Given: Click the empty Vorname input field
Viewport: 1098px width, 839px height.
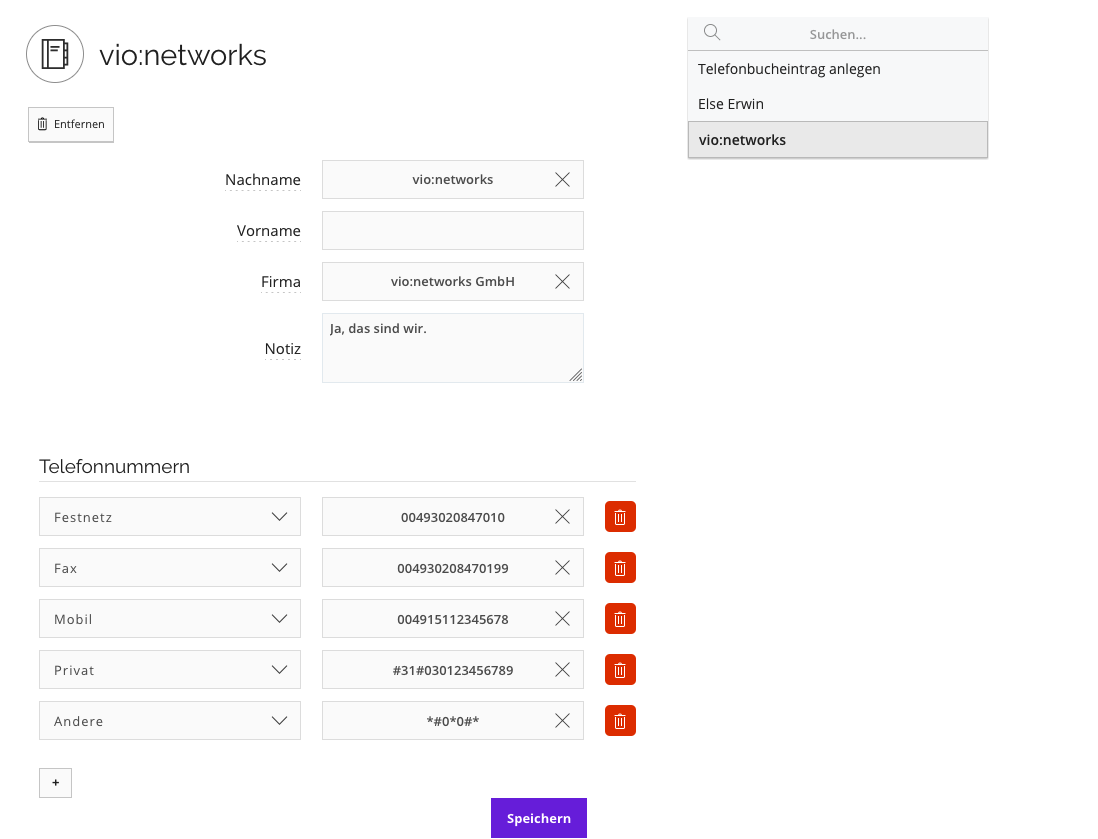Looking at the screenshot, I should (x=452, y=230).
